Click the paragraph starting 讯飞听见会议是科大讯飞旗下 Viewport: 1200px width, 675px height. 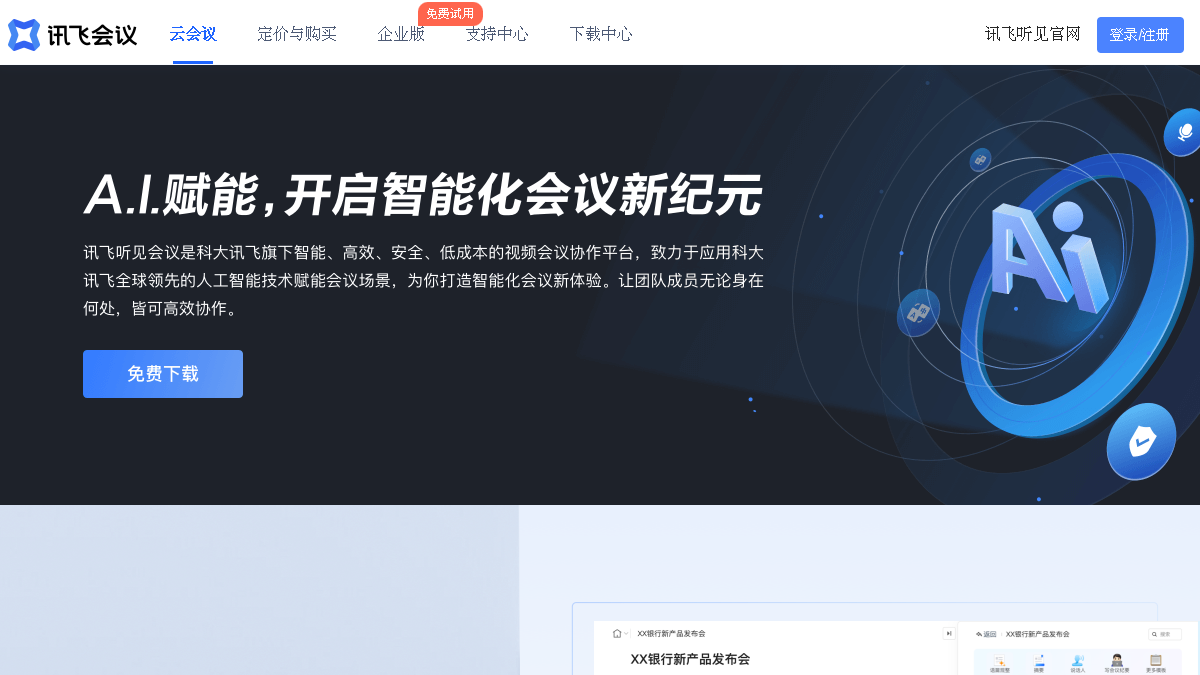click(423, 280)
